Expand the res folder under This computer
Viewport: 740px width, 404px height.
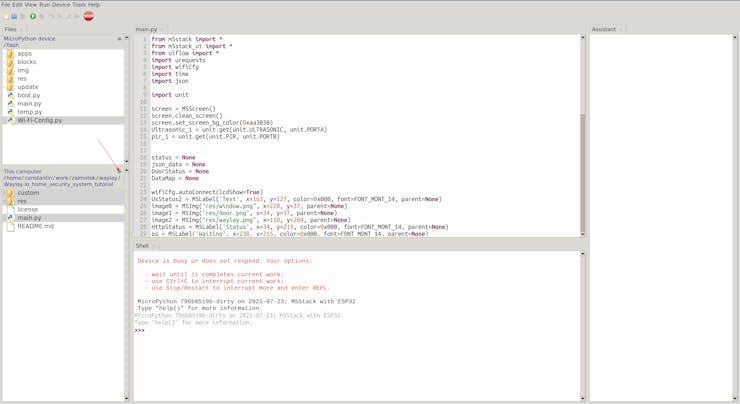click(4, 202)
